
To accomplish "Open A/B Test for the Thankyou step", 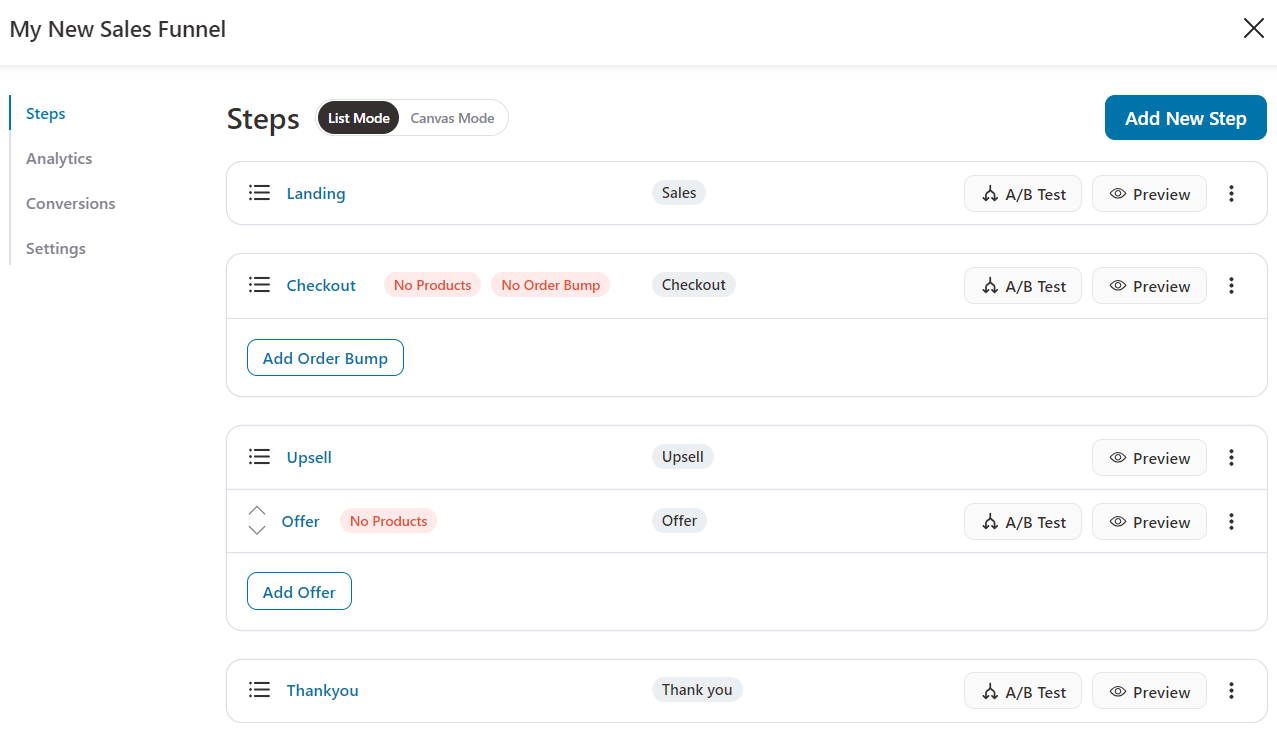I will (x=1022, y=690).
